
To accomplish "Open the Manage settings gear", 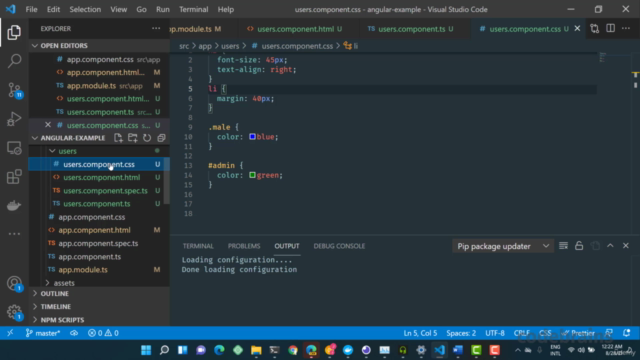I will click(x=14, y=312).
